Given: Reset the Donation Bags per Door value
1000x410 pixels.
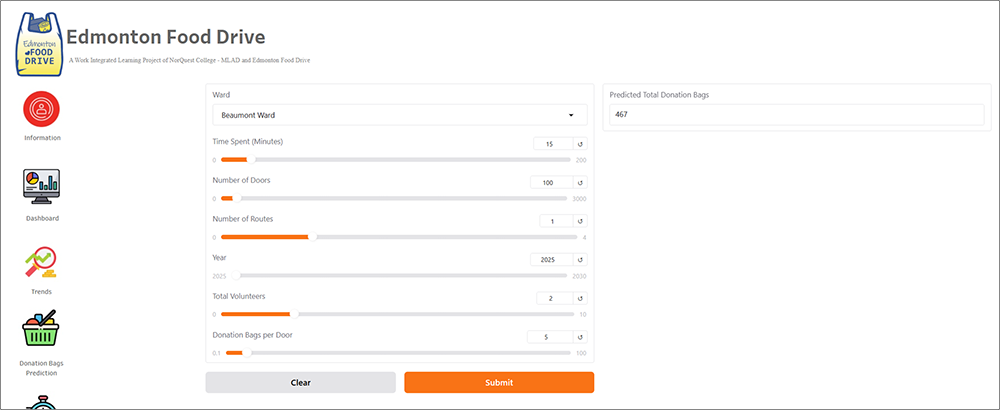Looking at the screenshot, I should pos(580,337).
